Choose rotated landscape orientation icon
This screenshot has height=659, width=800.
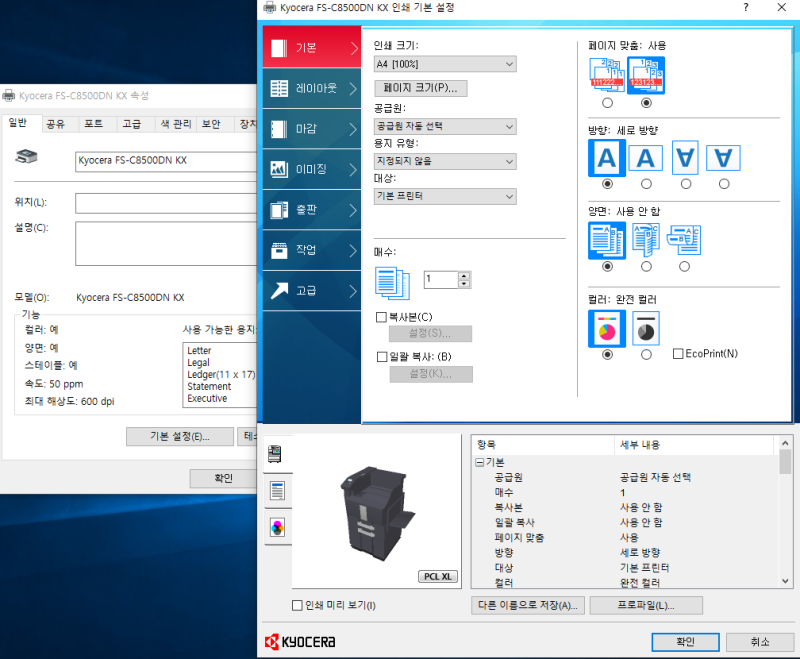(x=723, y=158)
